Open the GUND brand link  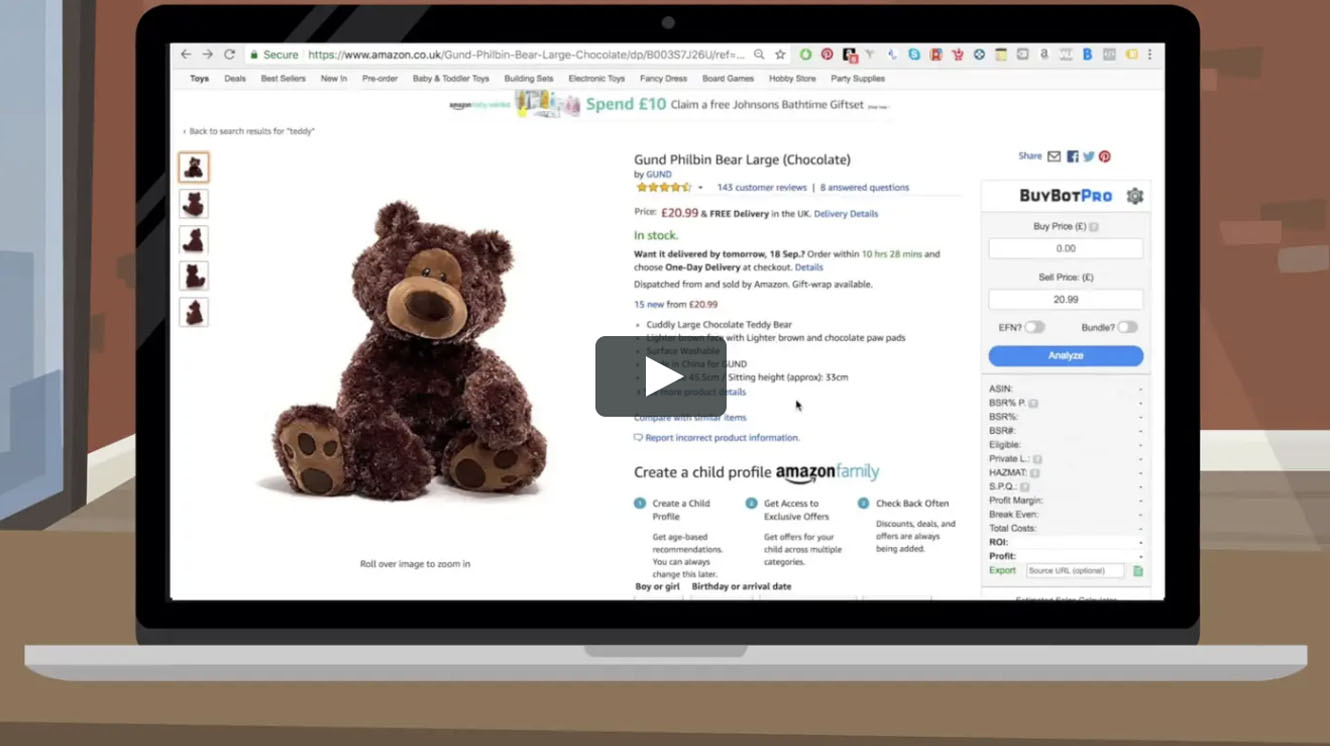point(659,174)
